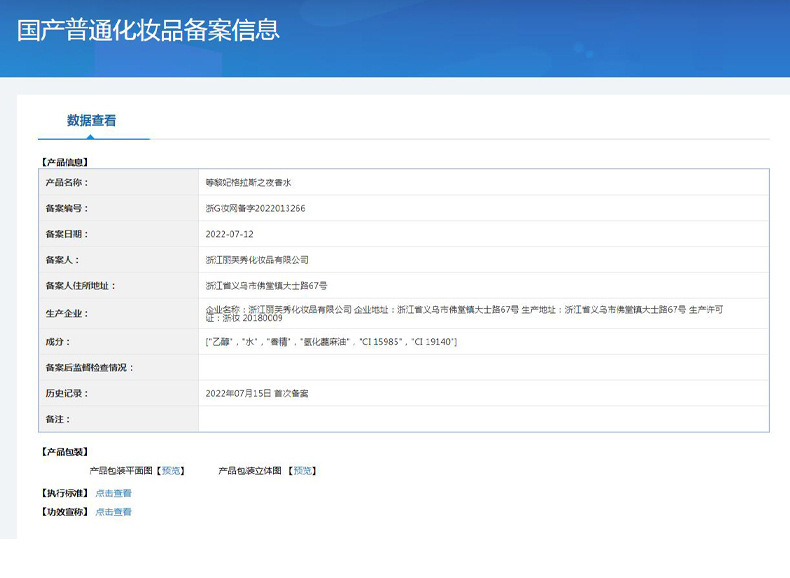Open the 功效宣称 点击查看 link
Screen dimensions: 790x578
coord(113,512)
